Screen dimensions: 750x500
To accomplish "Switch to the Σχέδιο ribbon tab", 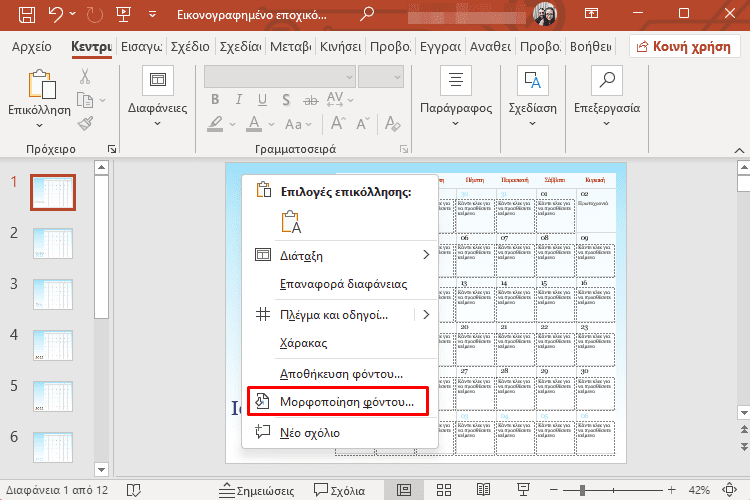I will click(x=190, y=46).
